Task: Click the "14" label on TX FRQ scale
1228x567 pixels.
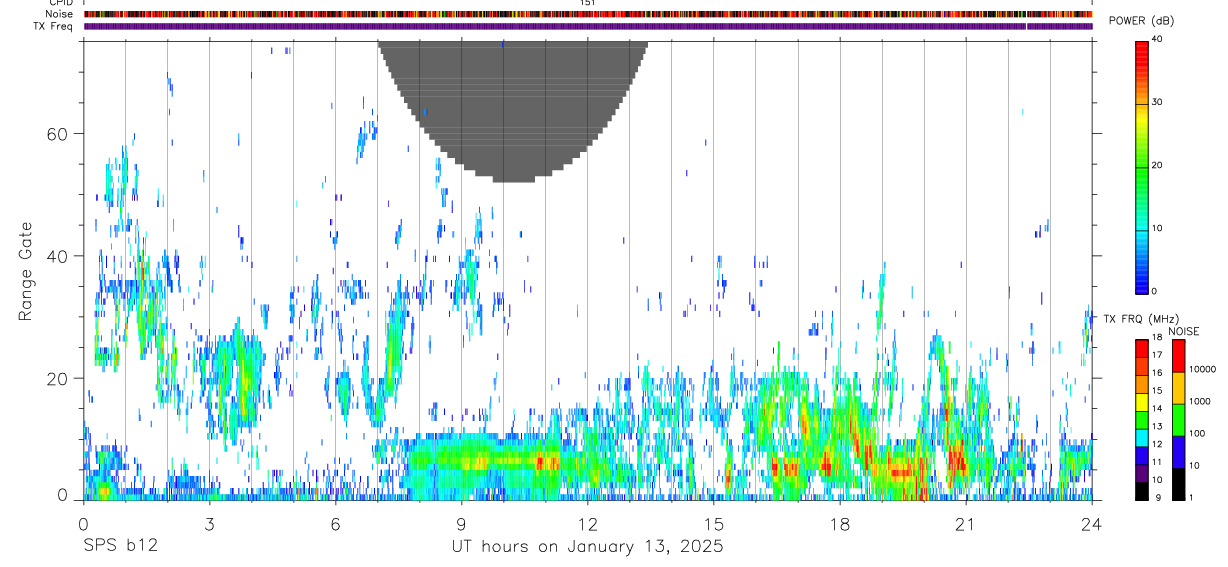Action: (x=1158, y=409)
